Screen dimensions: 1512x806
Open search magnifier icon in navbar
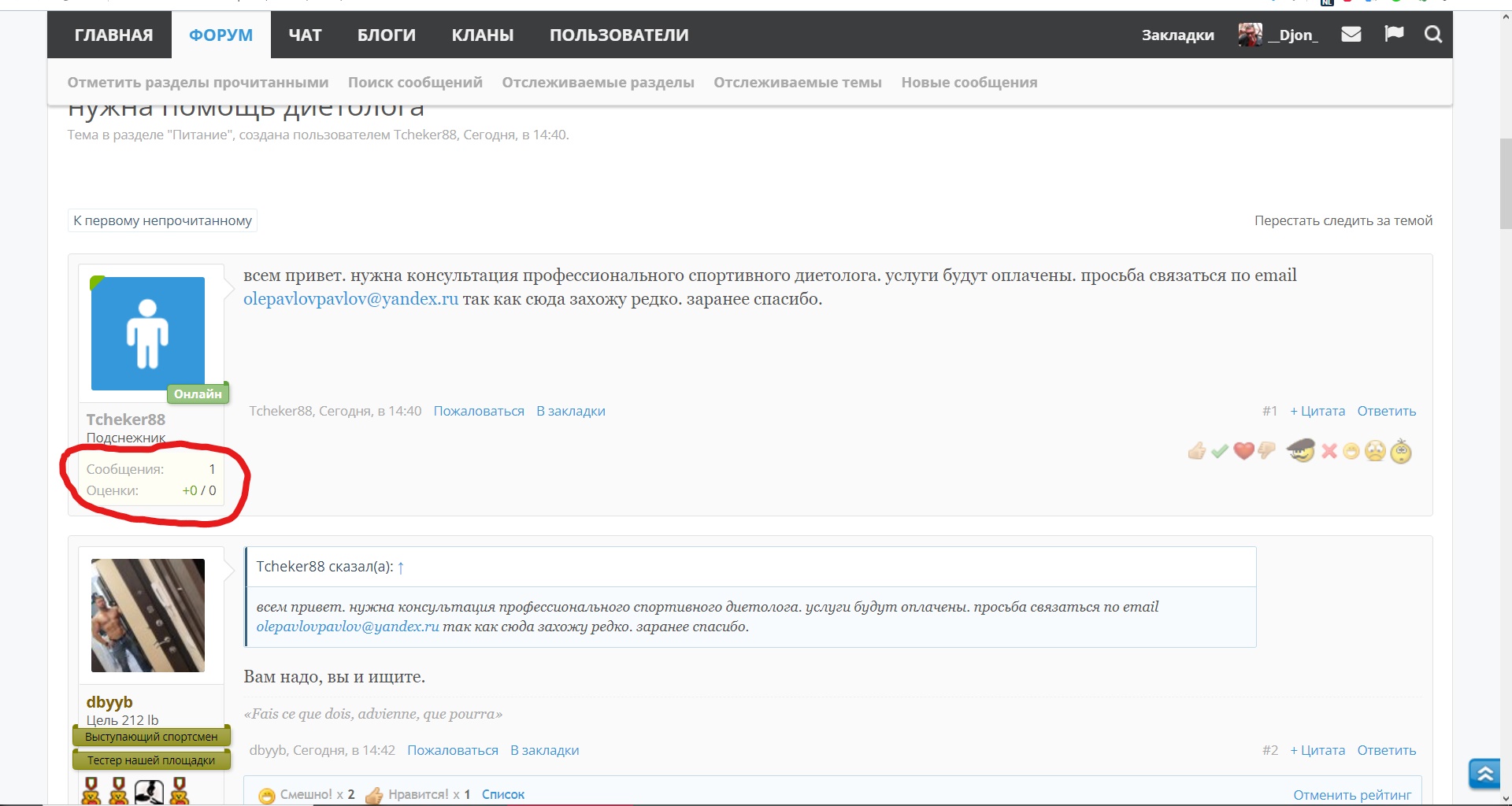tap(1433, 34)
